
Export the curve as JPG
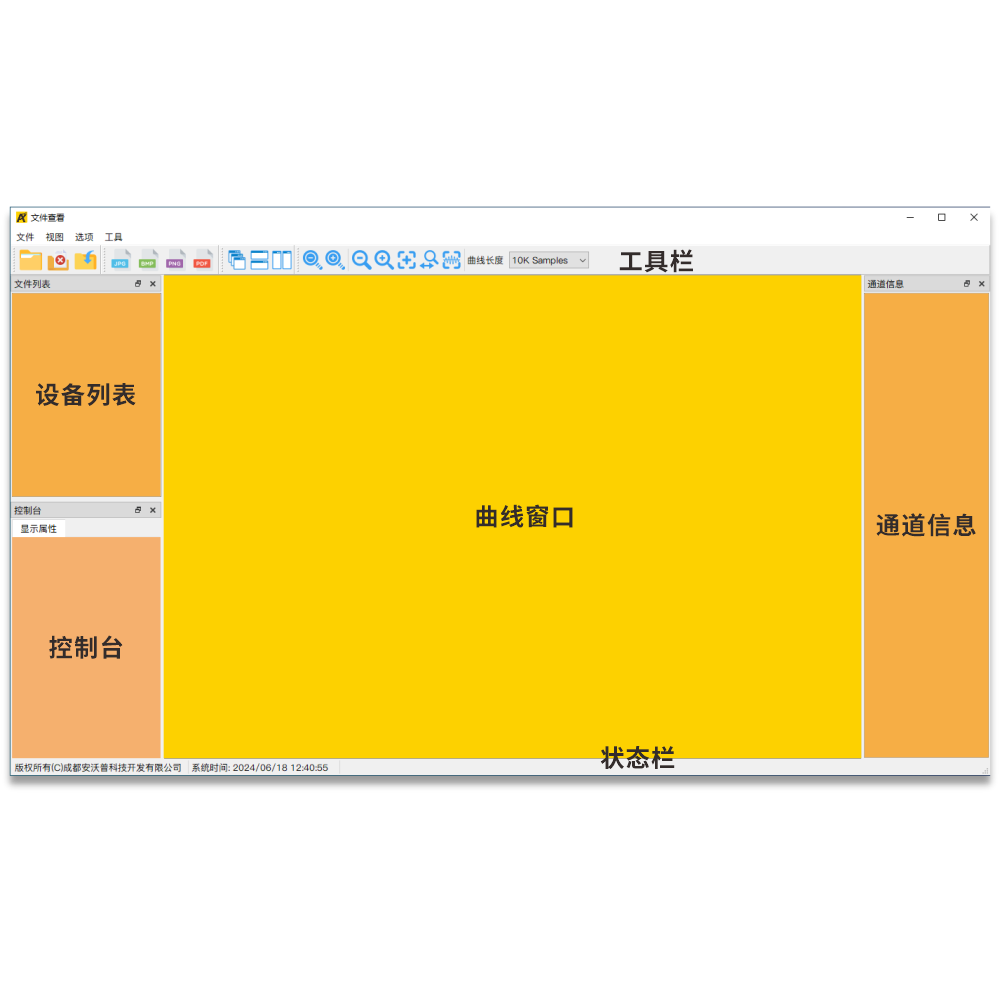tap(119, 260)
